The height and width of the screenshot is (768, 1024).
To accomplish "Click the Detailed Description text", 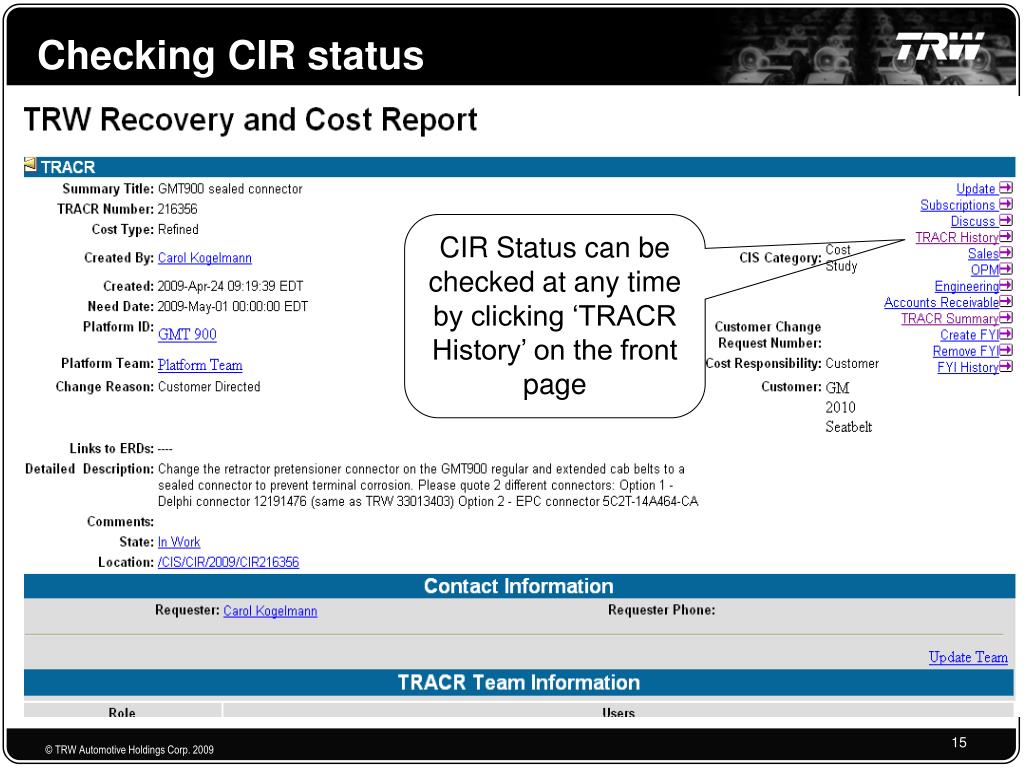I will [x=428, y=485].
